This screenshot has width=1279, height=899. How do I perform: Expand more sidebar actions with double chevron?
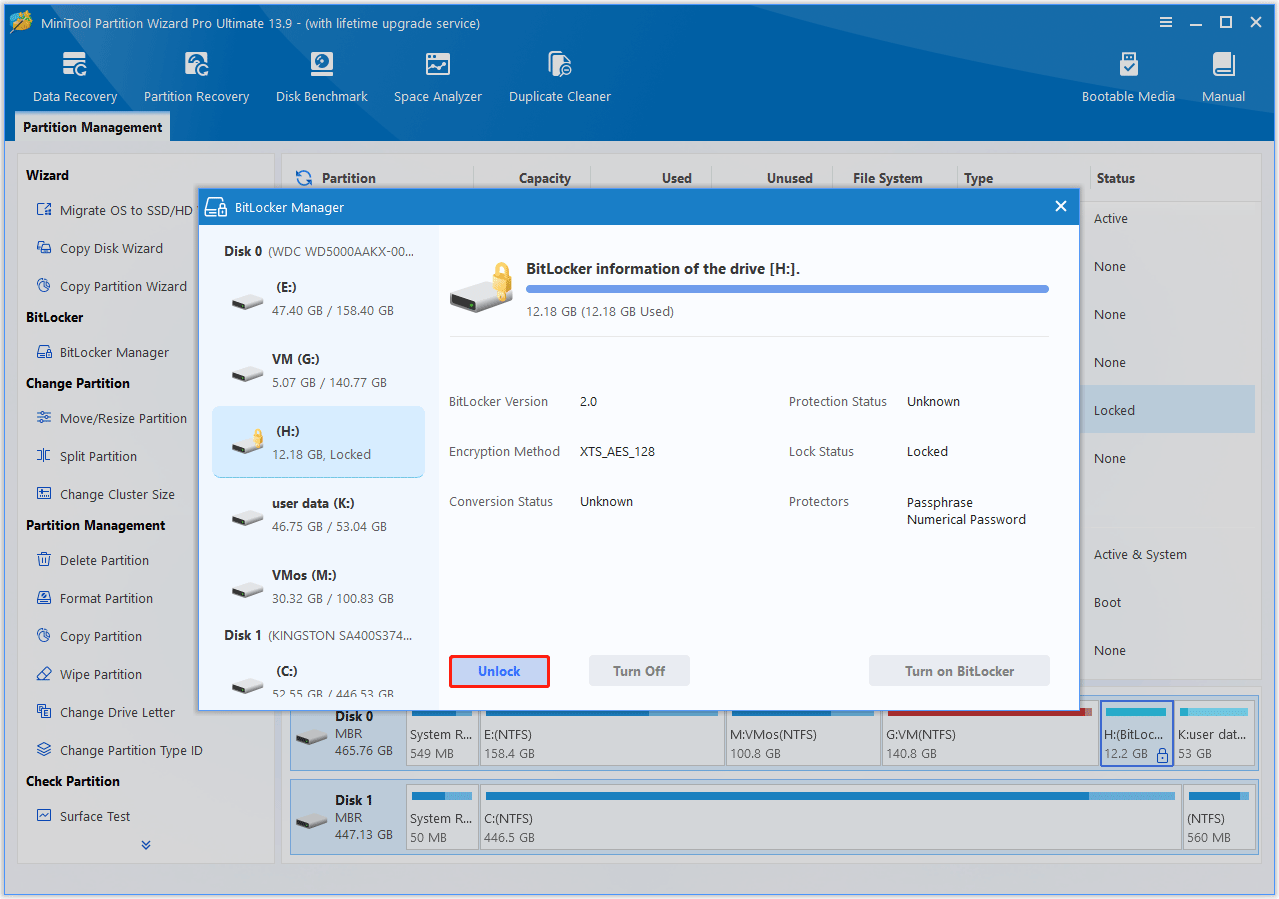[146, 845]
